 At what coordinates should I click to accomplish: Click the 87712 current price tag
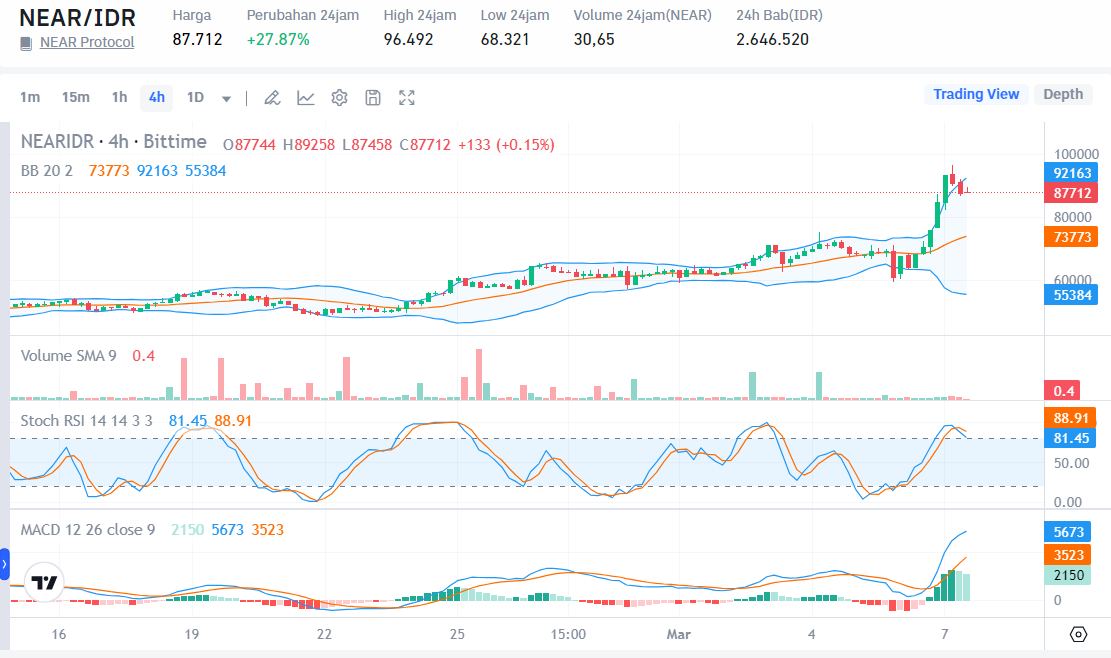click(x=1071, y=193)
